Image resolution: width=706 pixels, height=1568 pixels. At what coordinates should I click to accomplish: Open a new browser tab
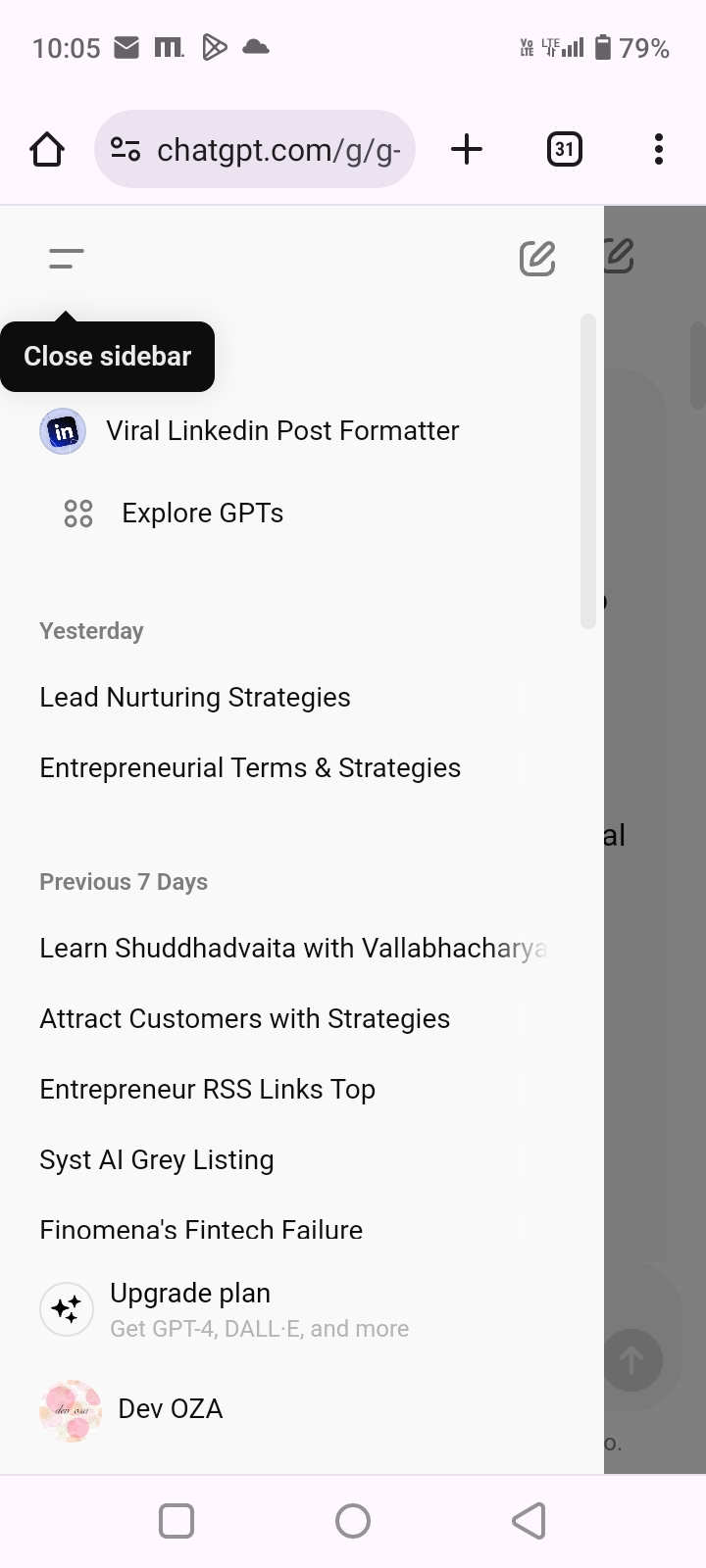pos(467,150)
